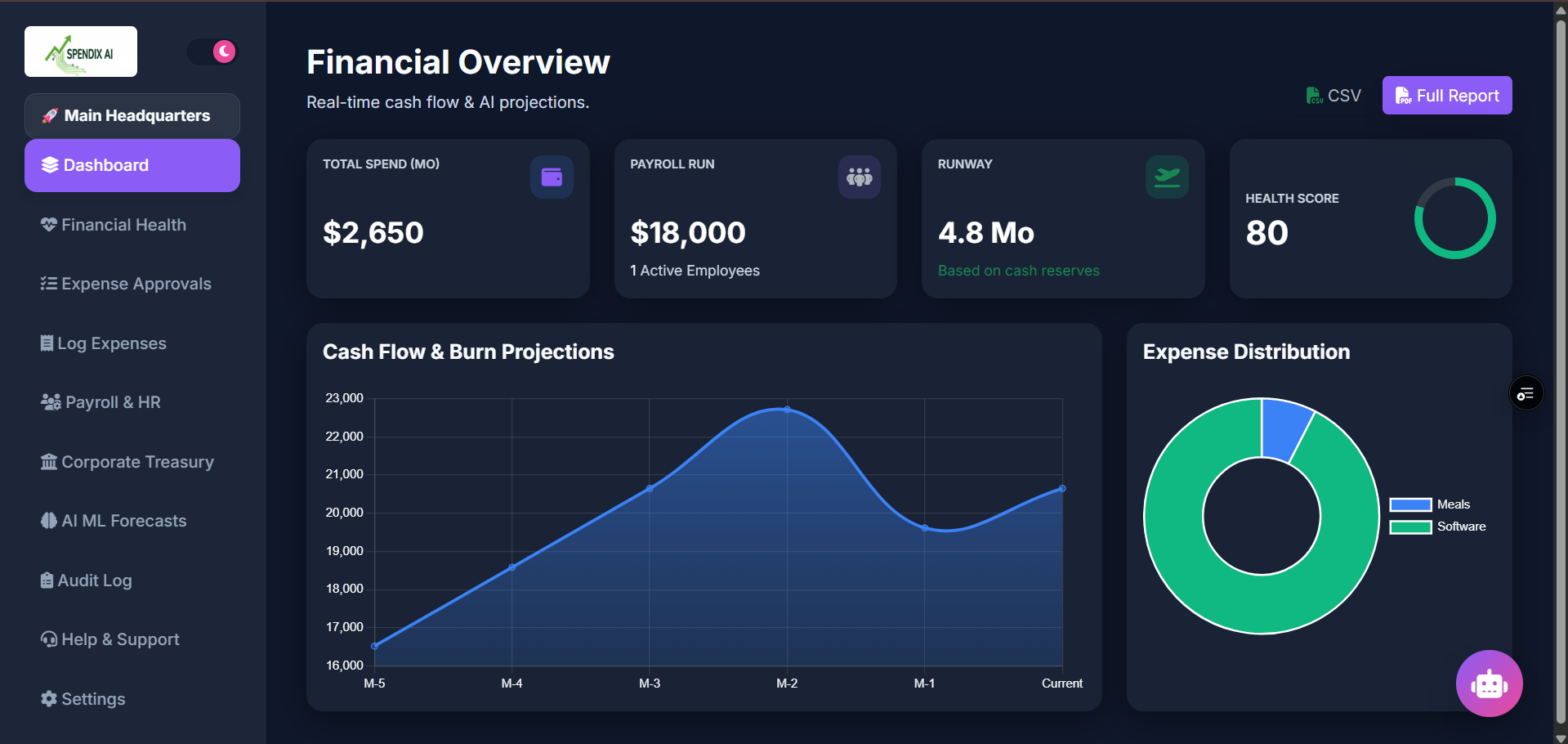Export data using the CSV link
This screenshot has width=1568, height=744.
pos(1333,95)
